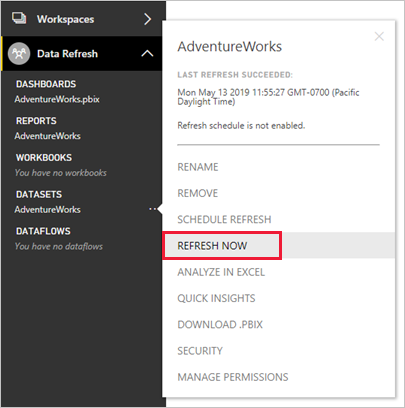Open Security settings for the dataset
The height and width of the screenshot is (408, 405).
[x=200, y=351]
